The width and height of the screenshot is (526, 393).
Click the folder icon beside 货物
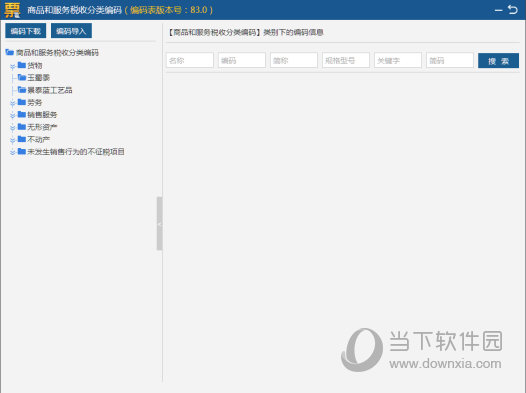pos(22,65)
